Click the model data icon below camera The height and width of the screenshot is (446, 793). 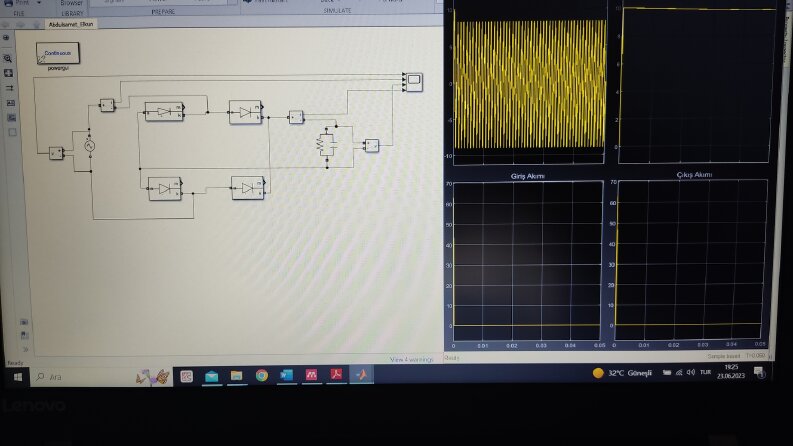[24, 335]
